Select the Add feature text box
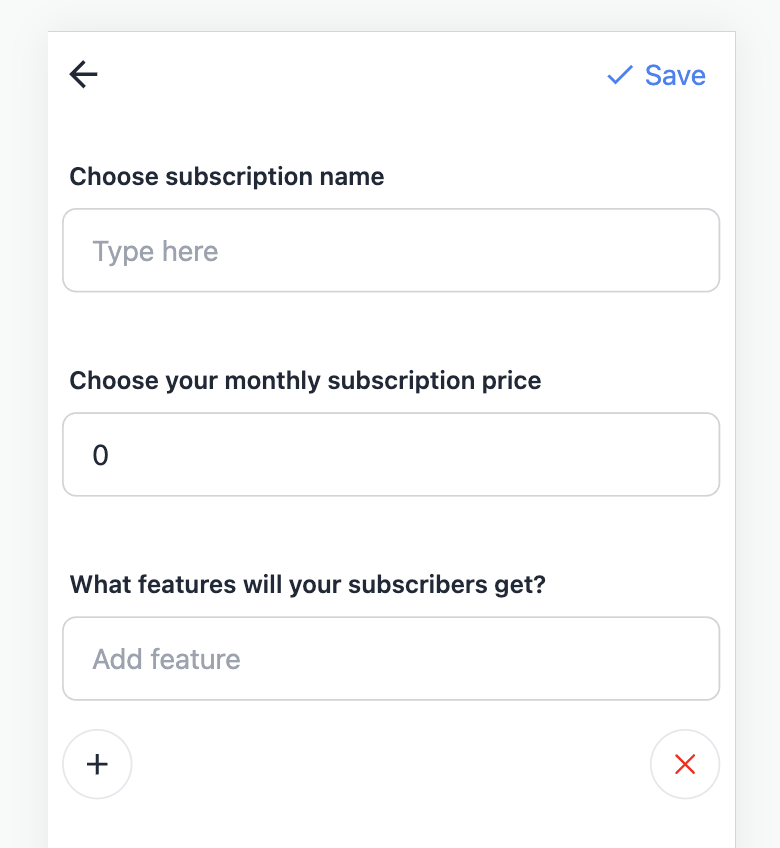780x848 pixels. [391, 658]
